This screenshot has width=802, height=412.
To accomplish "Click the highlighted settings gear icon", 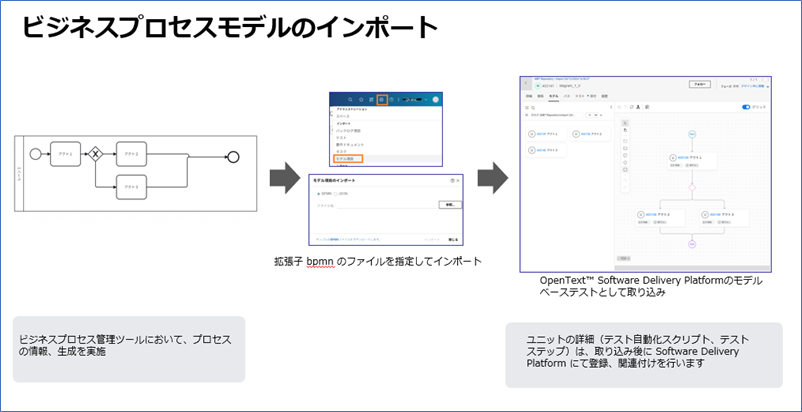I will (x=381, y=100).
